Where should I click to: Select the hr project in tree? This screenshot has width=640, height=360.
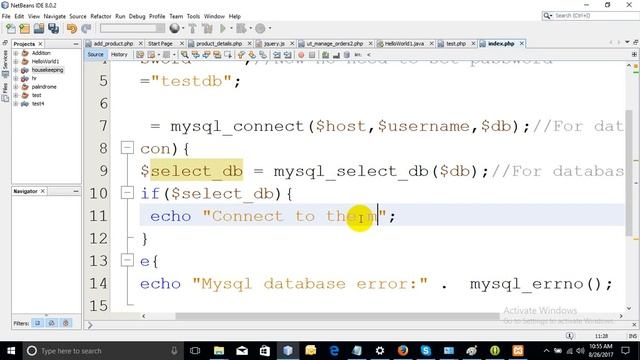click(x=34, y=78)
